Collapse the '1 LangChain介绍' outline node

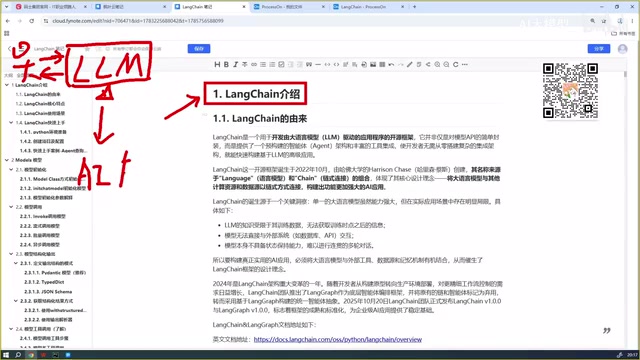[7, 85]
